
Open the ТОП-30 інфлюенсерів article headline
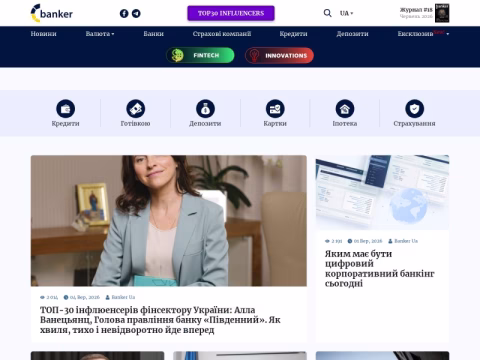(160, 320)
